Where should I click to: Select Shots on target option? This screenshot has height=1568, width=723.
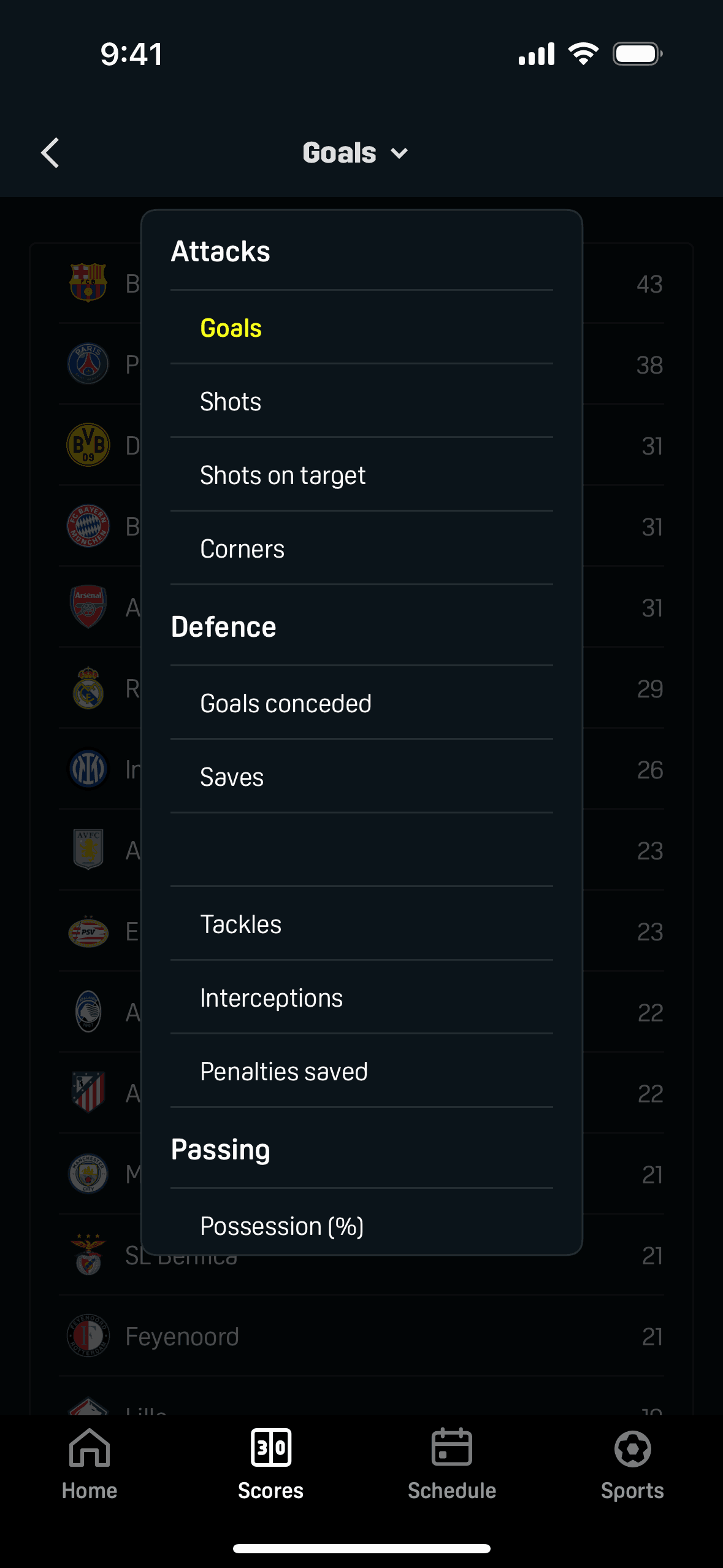283,475
